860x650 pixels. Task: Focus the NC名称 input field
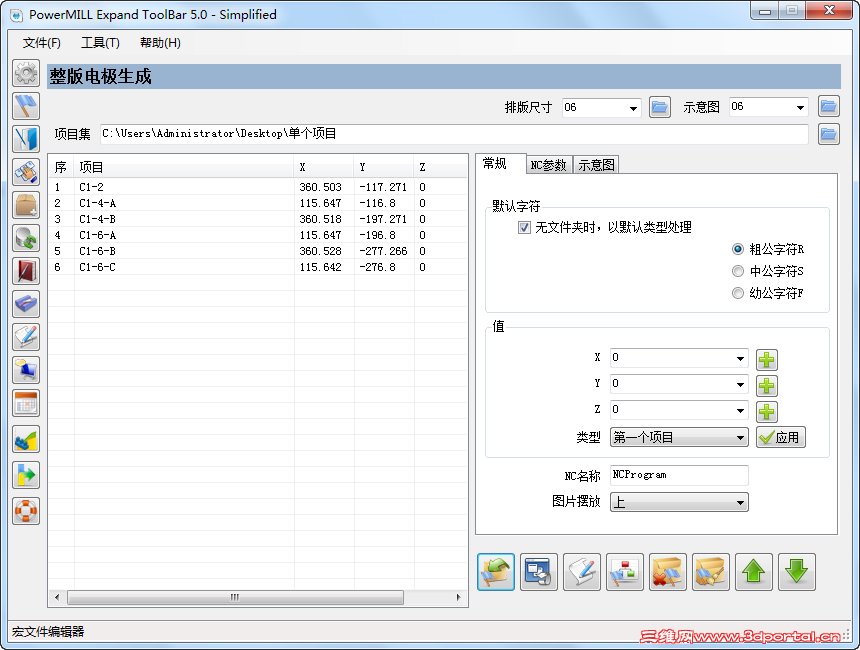point(679,475)
